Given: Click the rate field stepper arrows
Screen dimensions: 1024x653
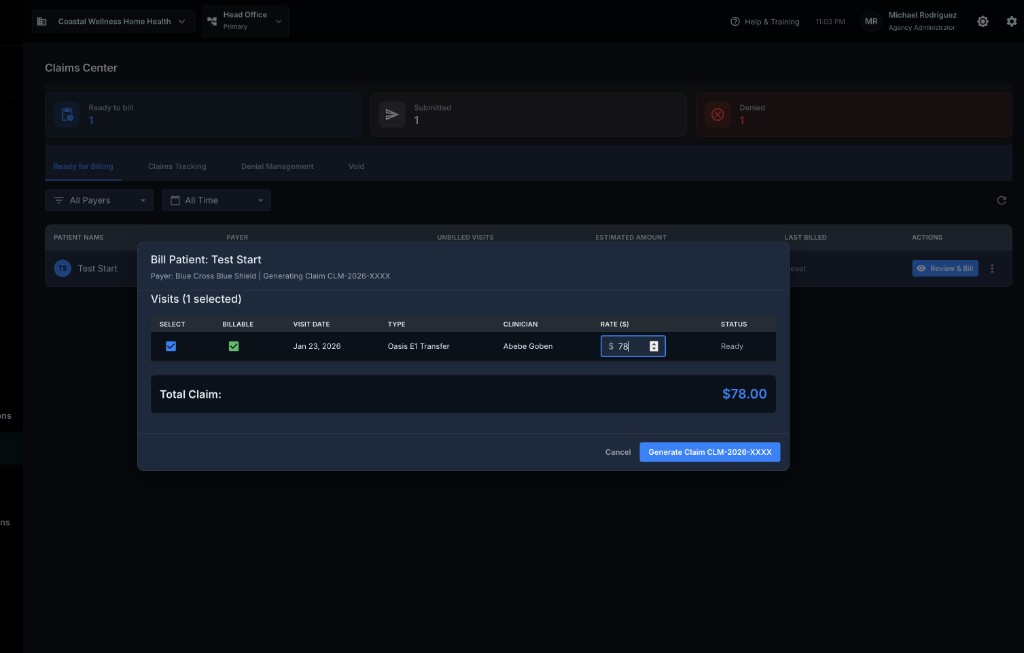Looking at the screenshot, I should click(654, 346).
